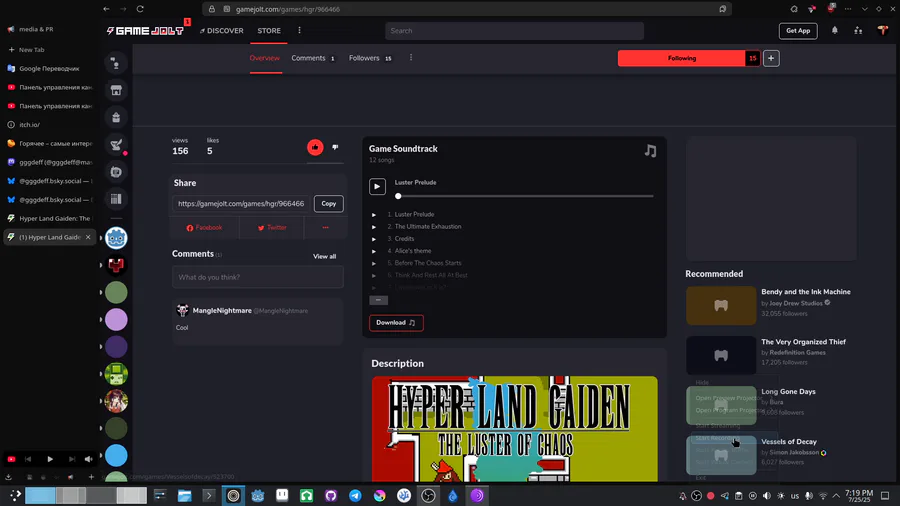This screenshot has height=506, width=900.
Task: Open the browser more menu
Action: (848, 9)
